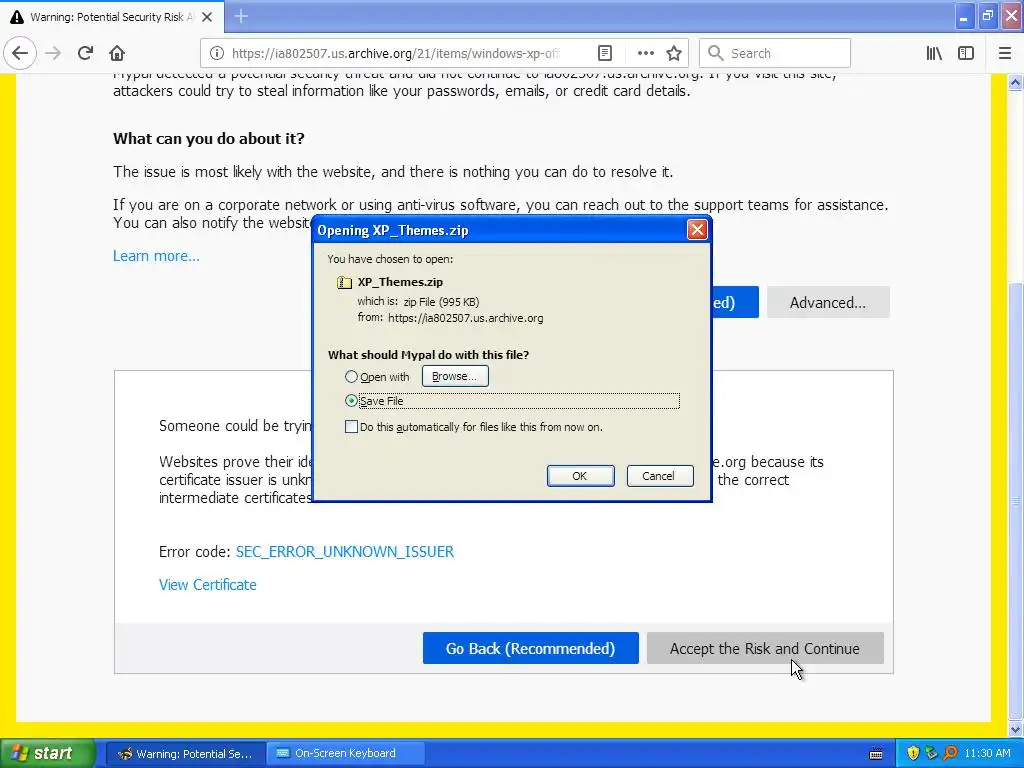Click the https://ia802507.us.archive.org source text
1024x768 pixels.
click(x=466, y=319)
